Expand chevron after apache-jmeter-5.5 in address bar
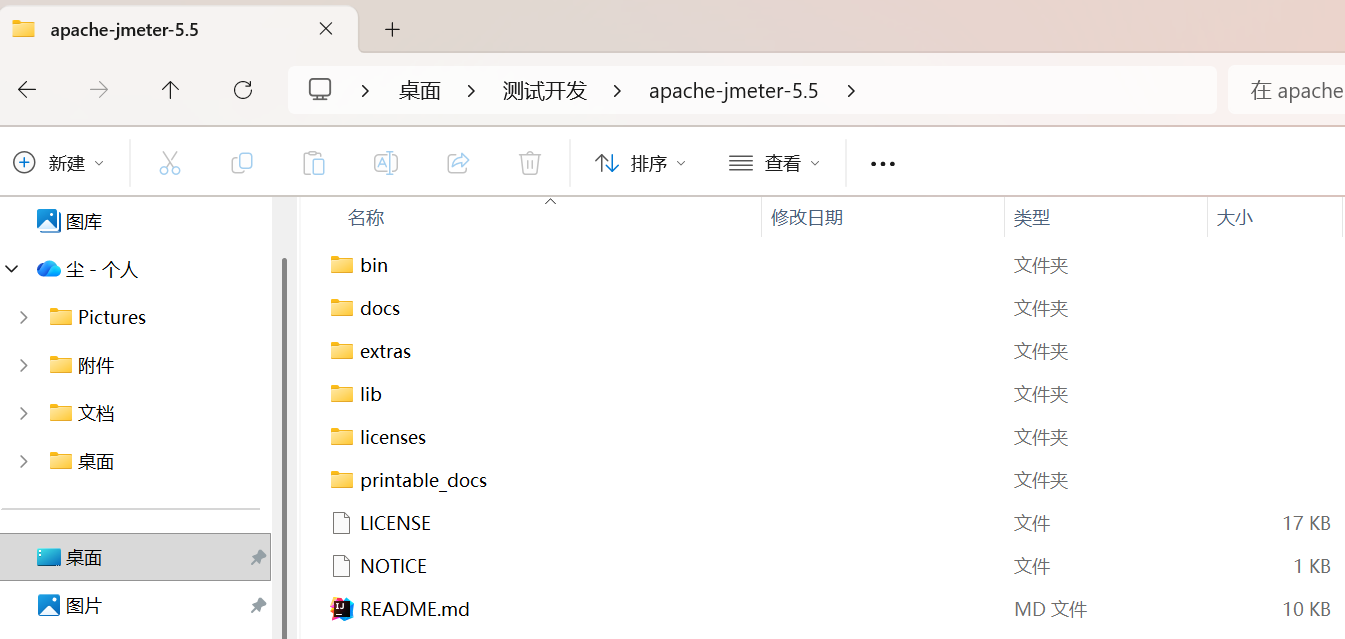1345x639 pixels. pos(851,91)
